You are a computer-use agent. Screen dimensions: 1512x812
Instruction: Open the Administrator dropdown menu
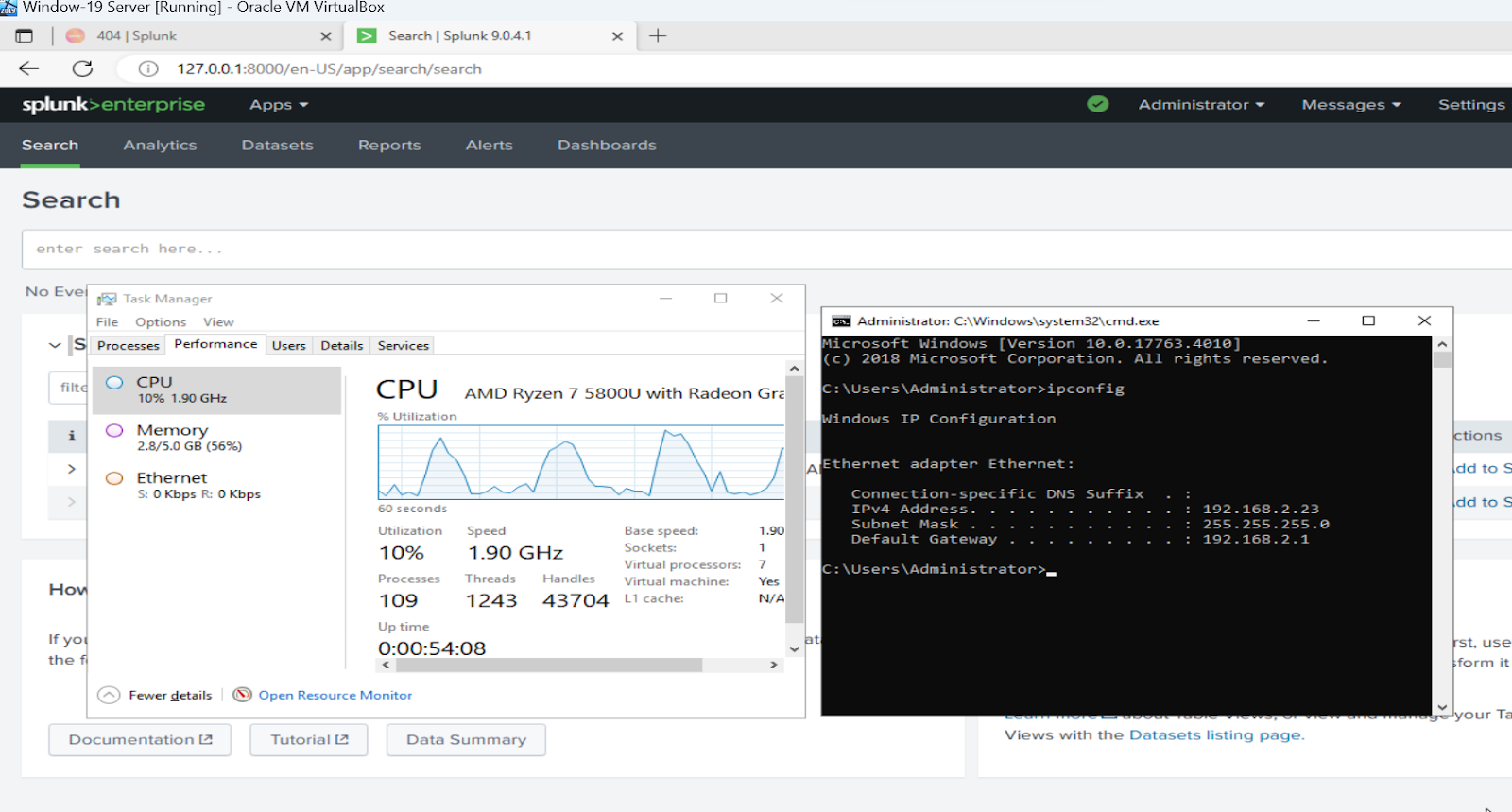click(x=1201, y=105)
